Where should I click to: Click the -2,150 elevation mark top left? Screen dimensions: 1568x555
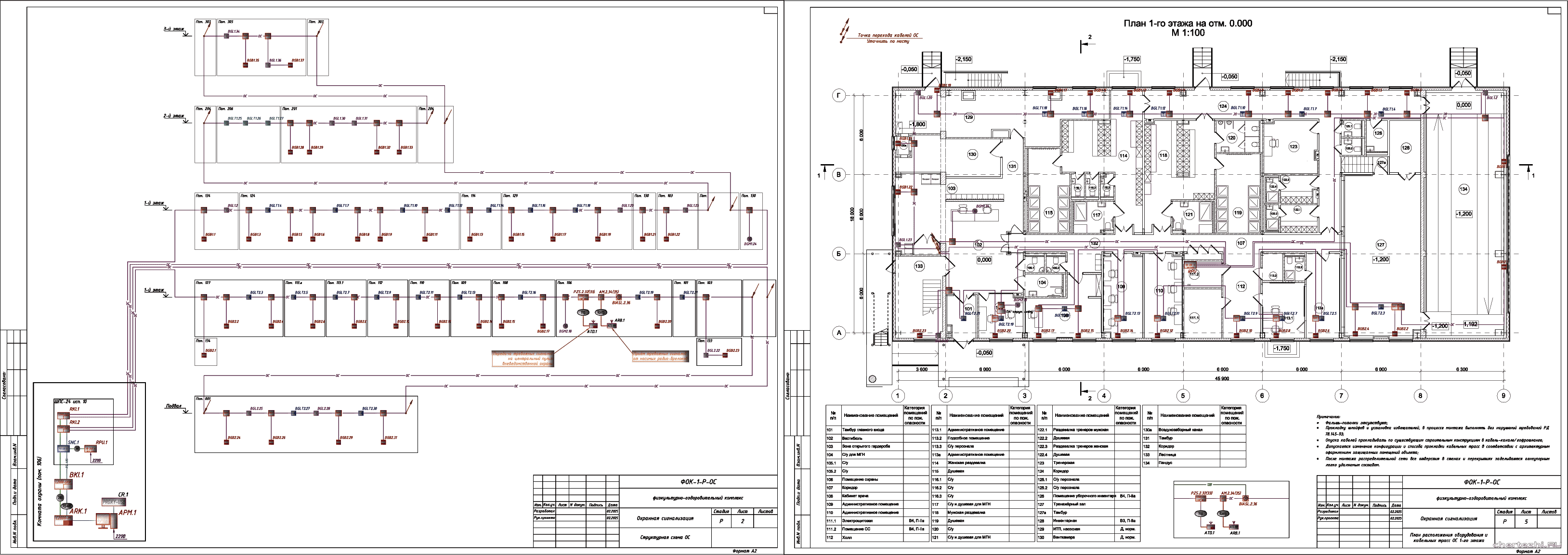(963, 60)
